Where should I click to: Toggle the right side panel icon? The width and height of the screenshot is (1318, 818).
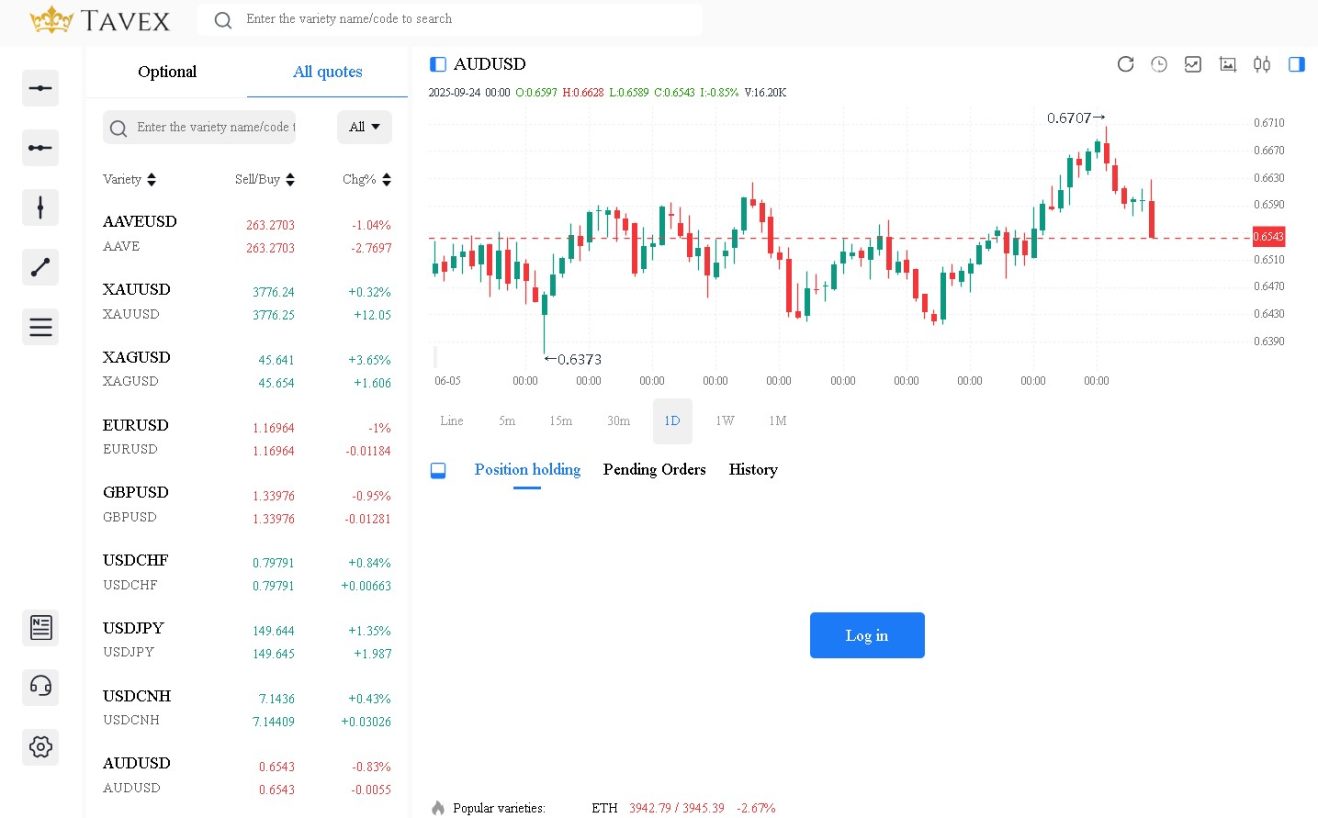tap(1296, 65)
